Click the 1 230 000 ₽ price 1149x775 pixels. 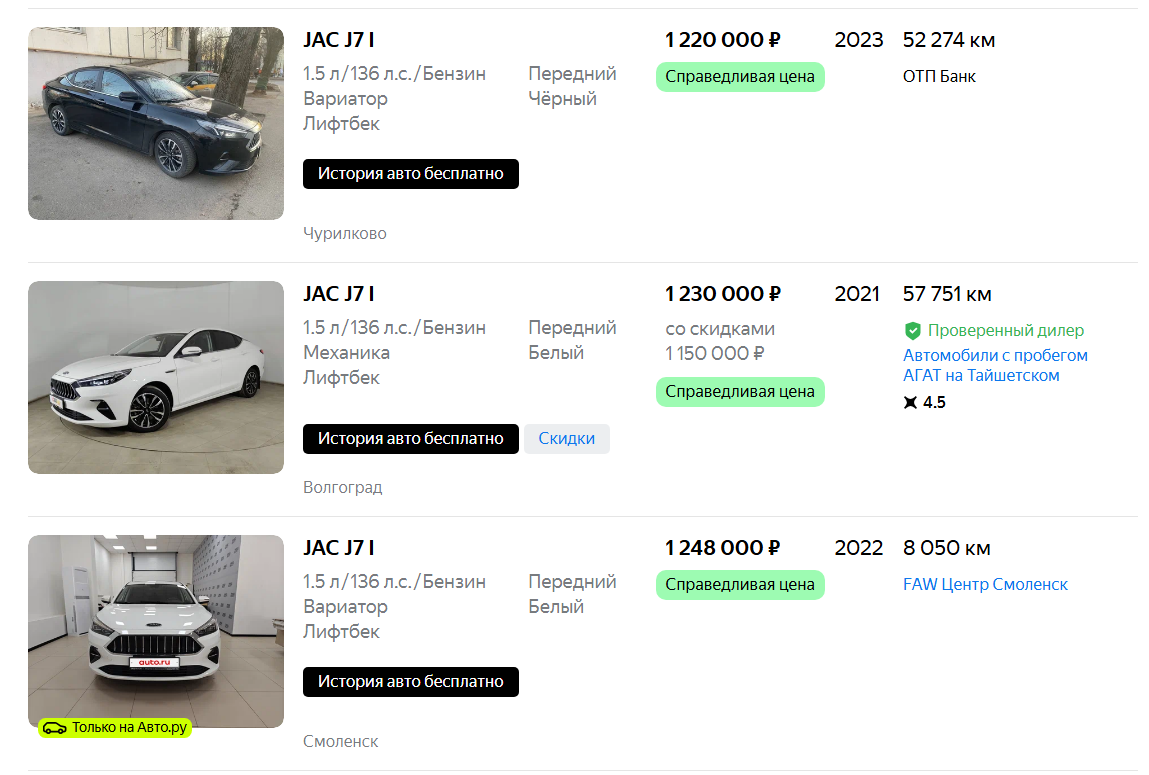point(722,294)
